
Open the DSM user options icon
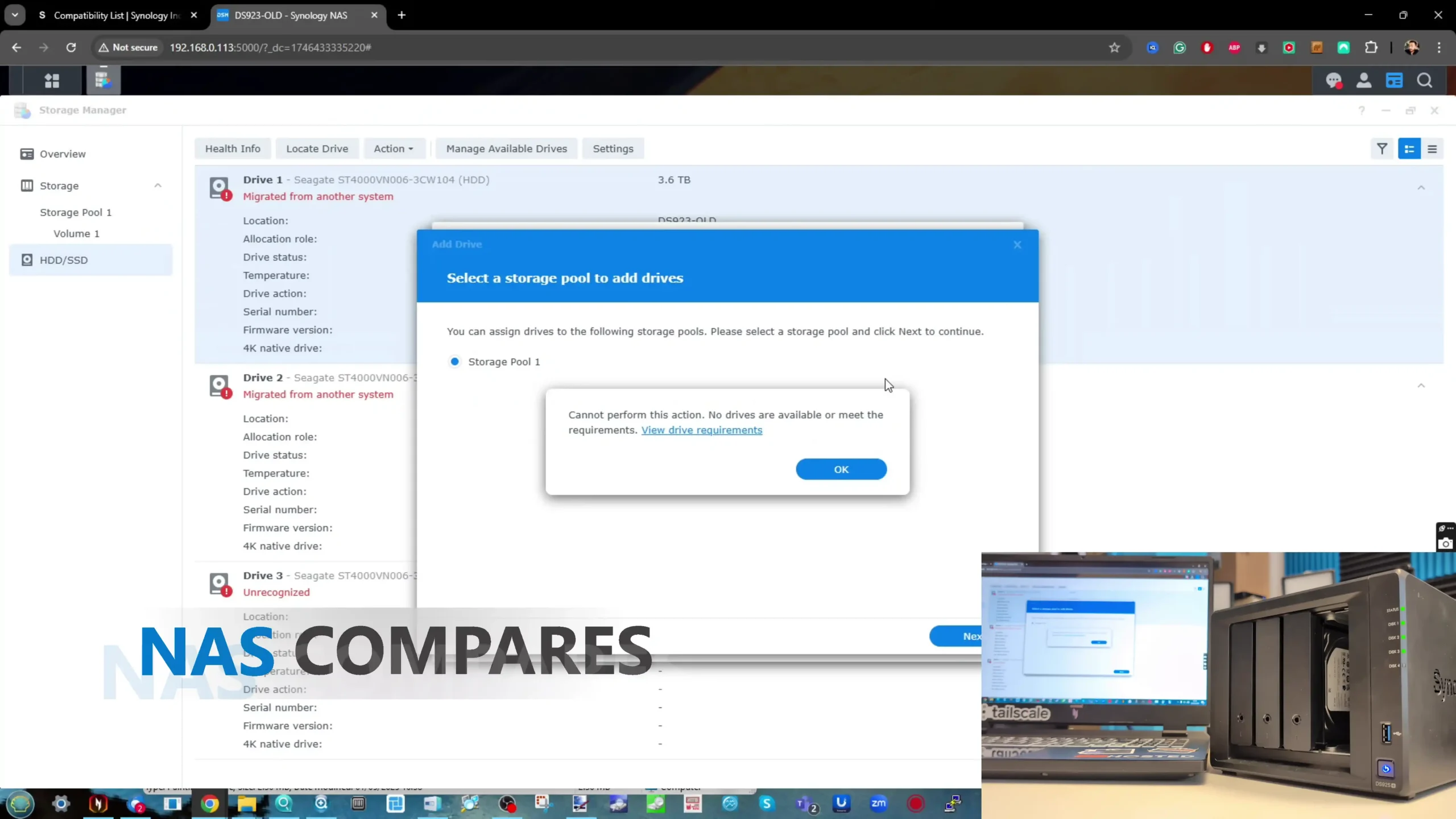coord(1364,81)
